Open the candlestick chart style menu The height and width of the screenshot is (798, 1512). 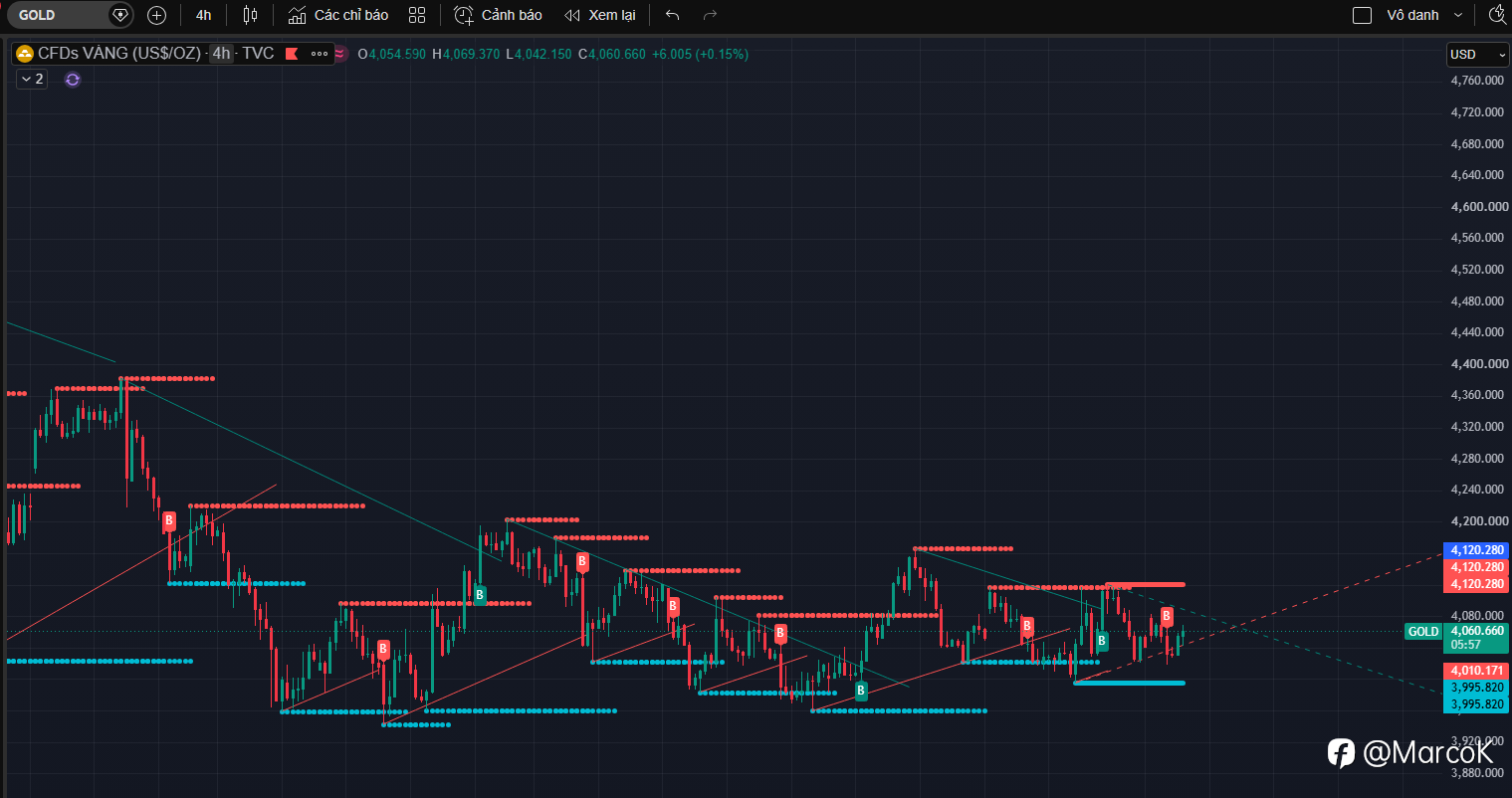tap(250, 15)
